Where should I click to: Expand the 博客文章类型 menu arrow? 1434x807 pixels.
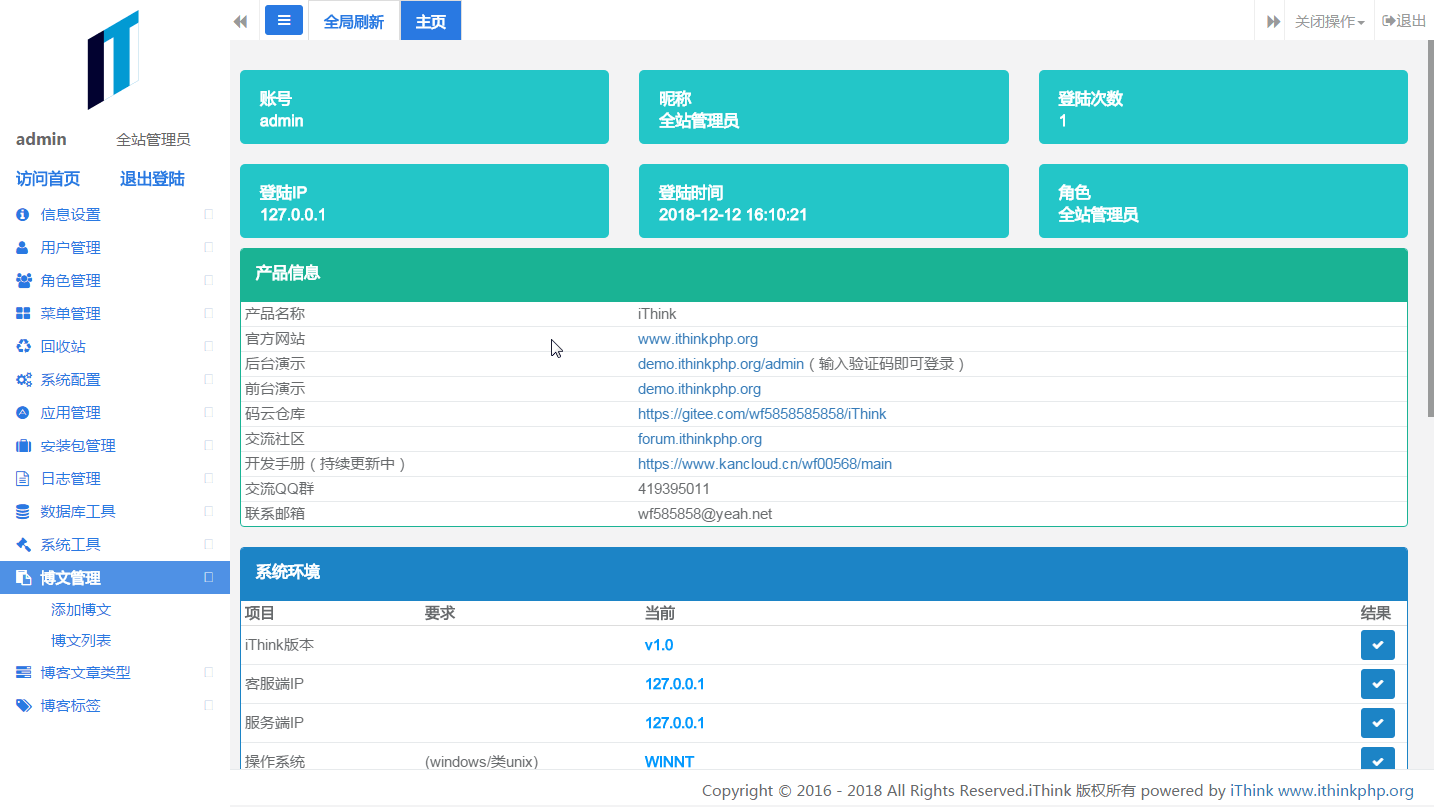[x=209, y=672]
